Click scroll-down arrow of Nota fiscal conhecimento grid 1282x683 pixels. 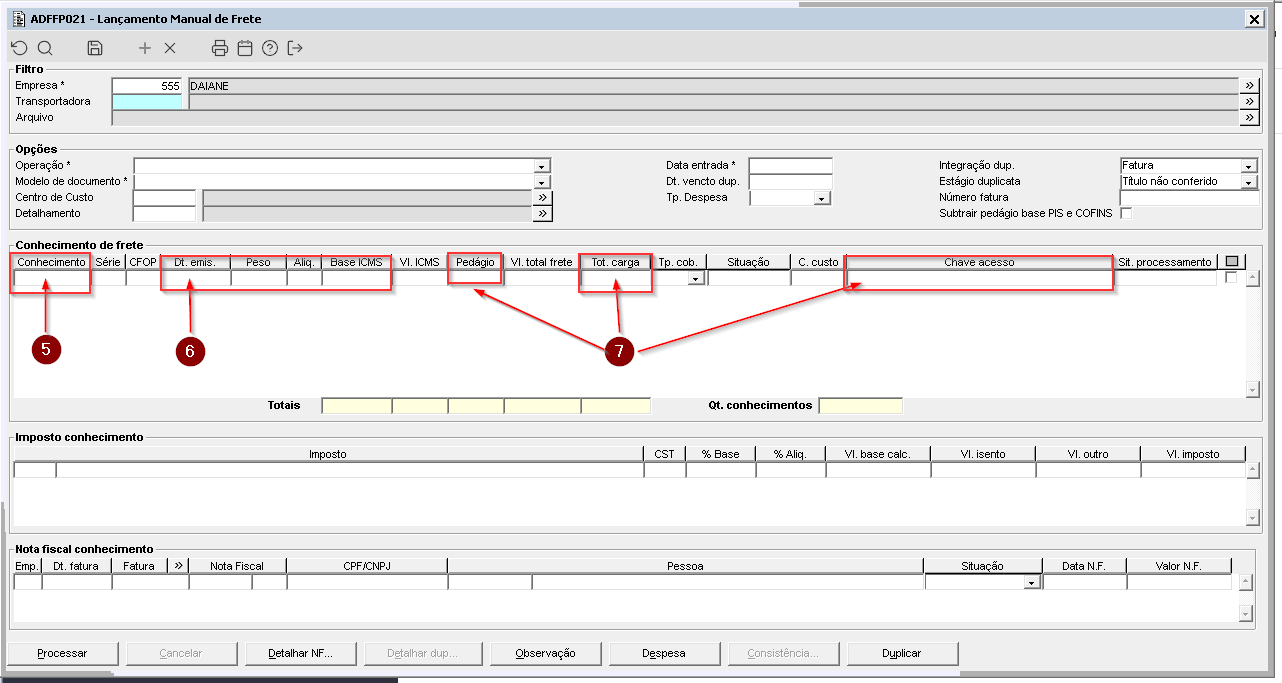coord(1245,612)
